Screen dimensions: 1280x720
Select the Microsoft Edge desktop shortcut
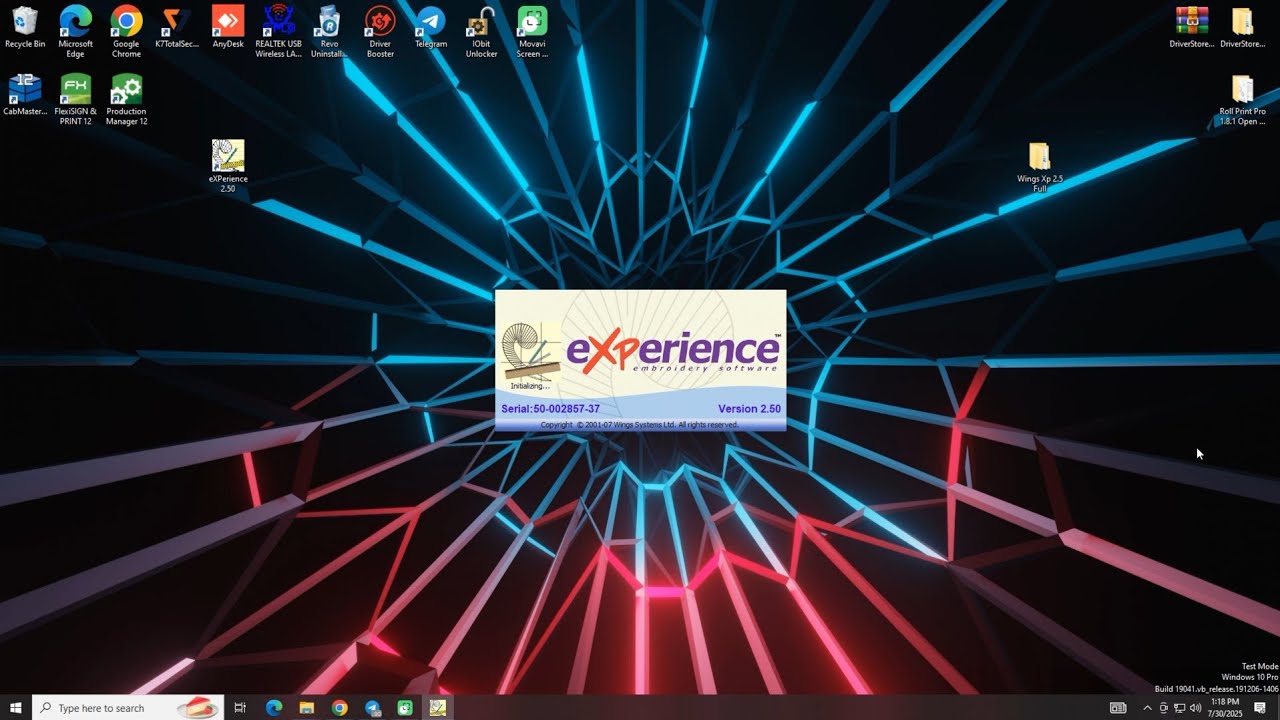click(75, 32)
